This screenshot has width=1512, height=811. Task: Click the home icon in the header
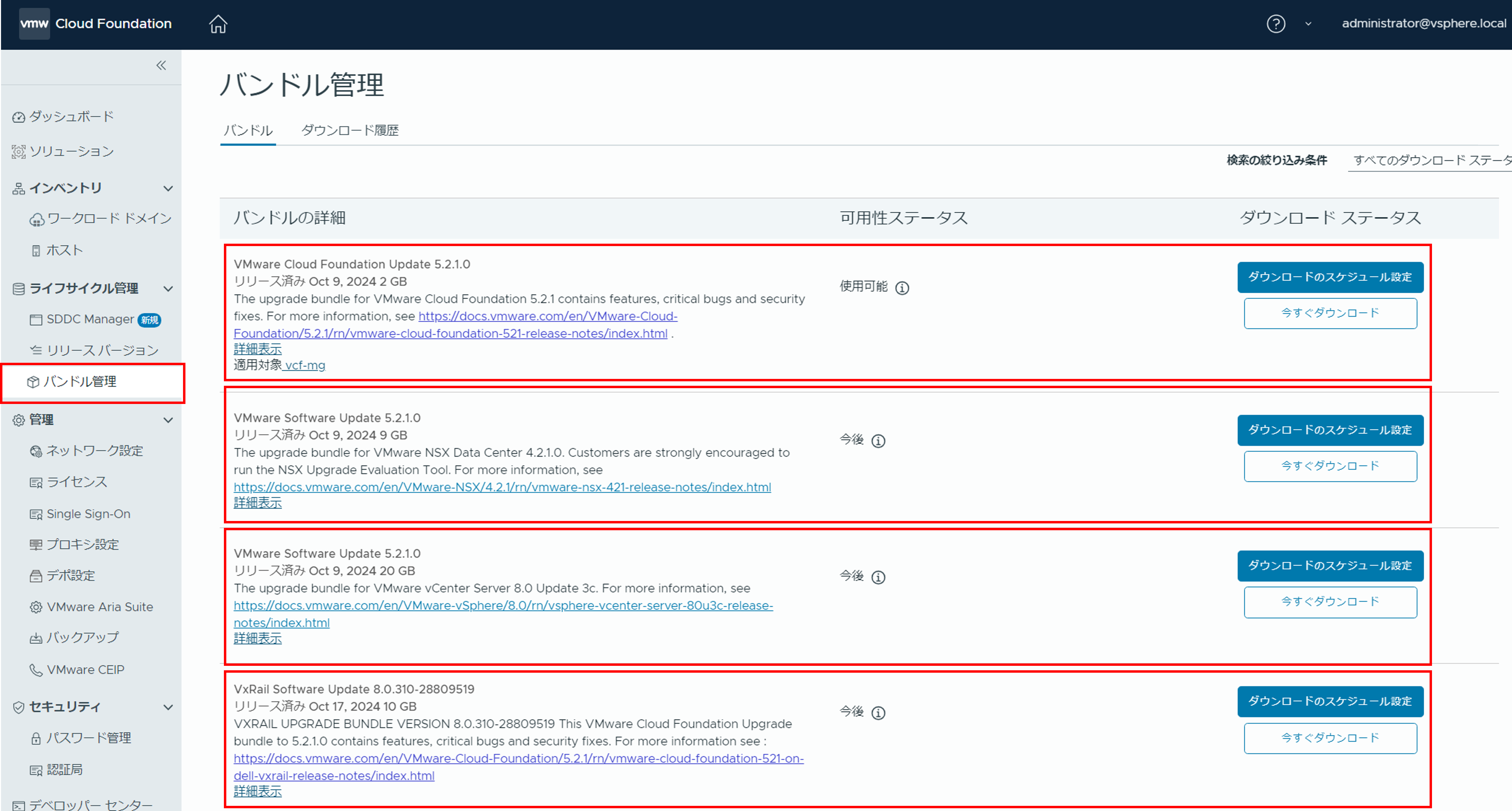pyautogui.click(x=218, y=24)
